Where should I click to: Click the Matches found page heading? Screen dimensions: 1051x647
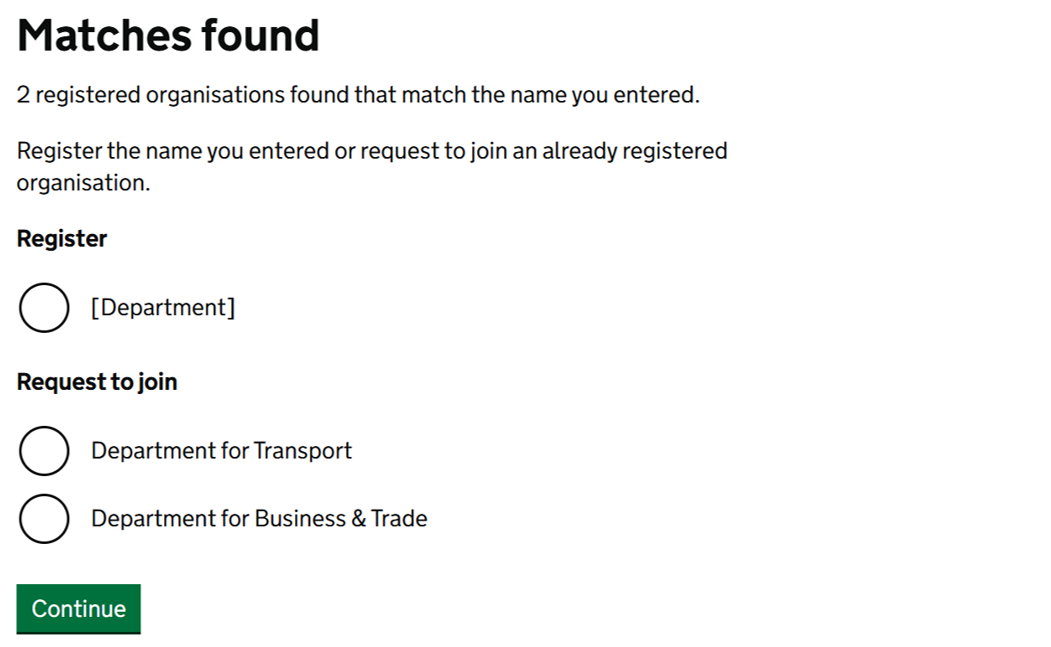168,36
